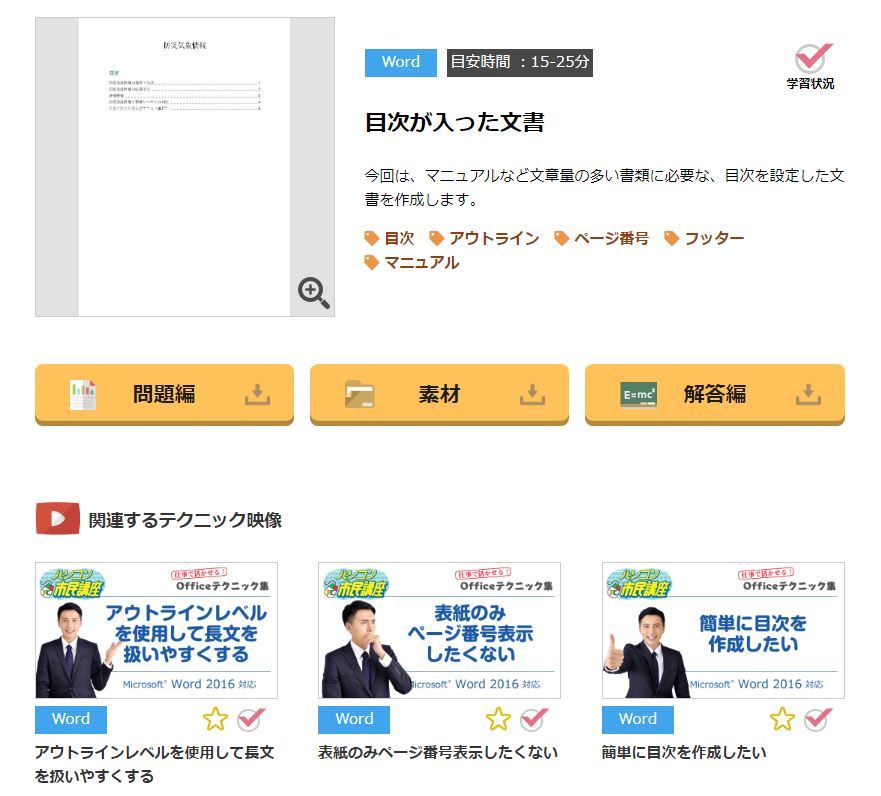Download the 問題編 file
Image resolution: width=881 pixels, height=796 pixels.
tap(164, 394)
